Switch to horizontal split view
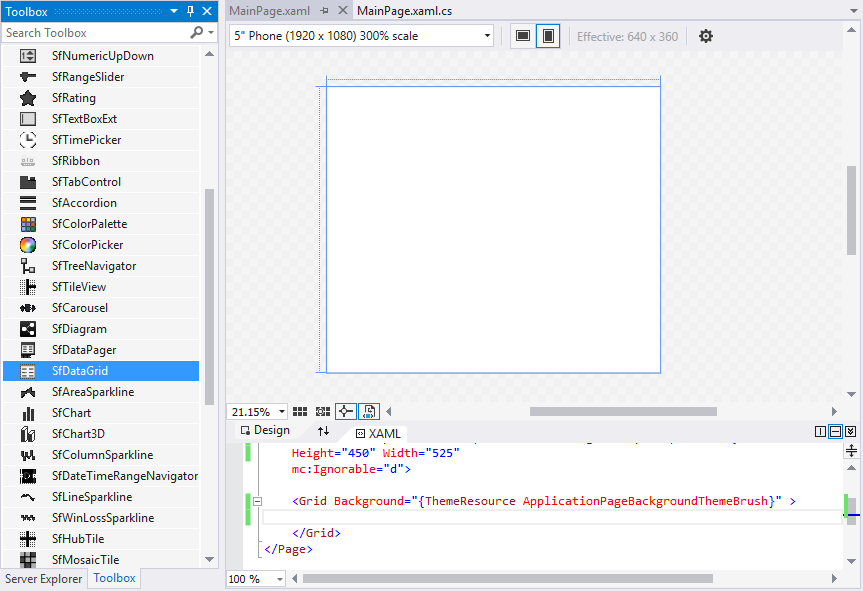863x591 pixels. coord(835,431)
